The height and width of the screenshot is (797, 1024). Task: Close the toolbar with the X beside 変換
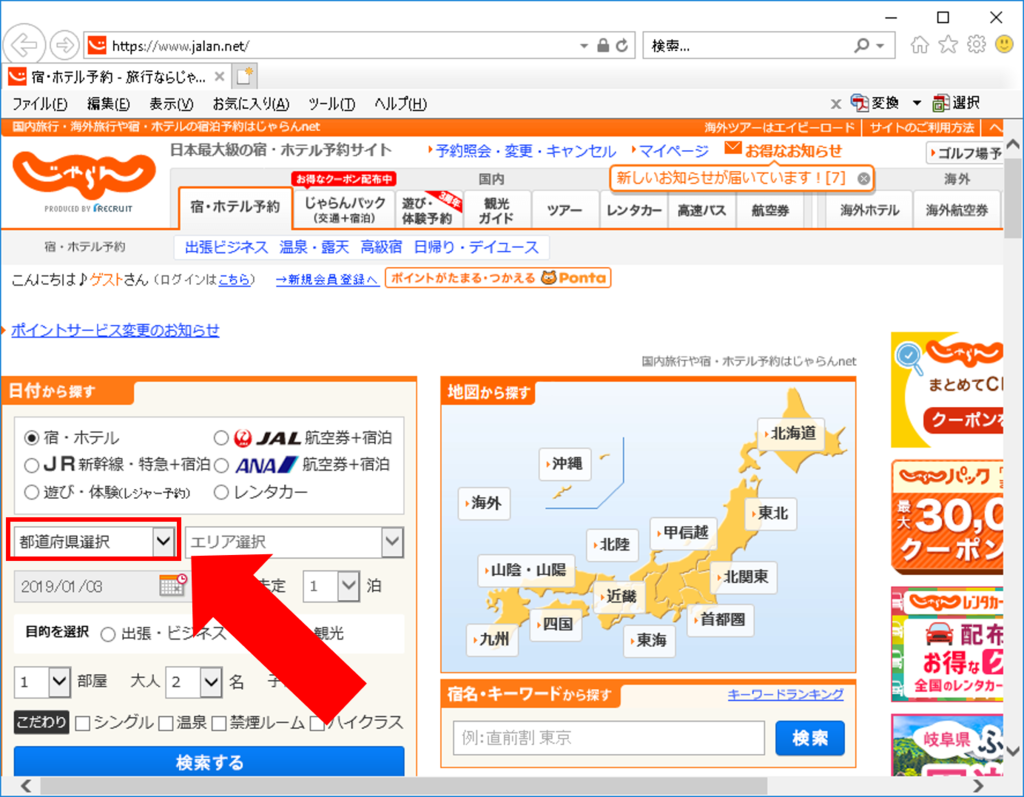(x=835, y=104)
